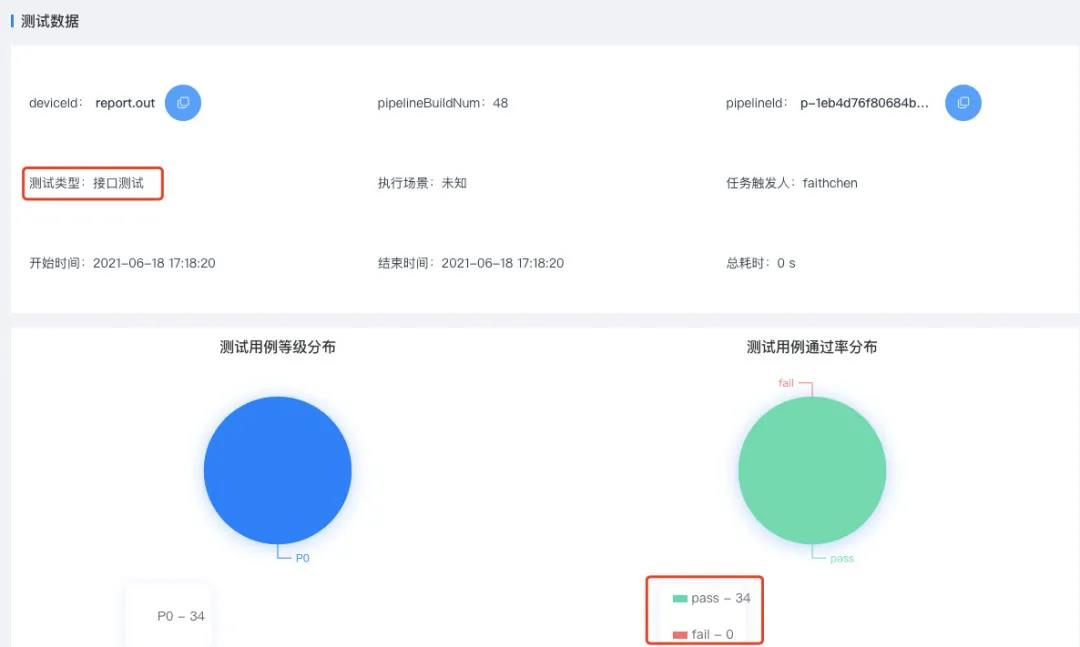Viewport: 1080px width, 647px height.
Task: Click the 任务触发人 faithchen name
Action: coord(829,184)
